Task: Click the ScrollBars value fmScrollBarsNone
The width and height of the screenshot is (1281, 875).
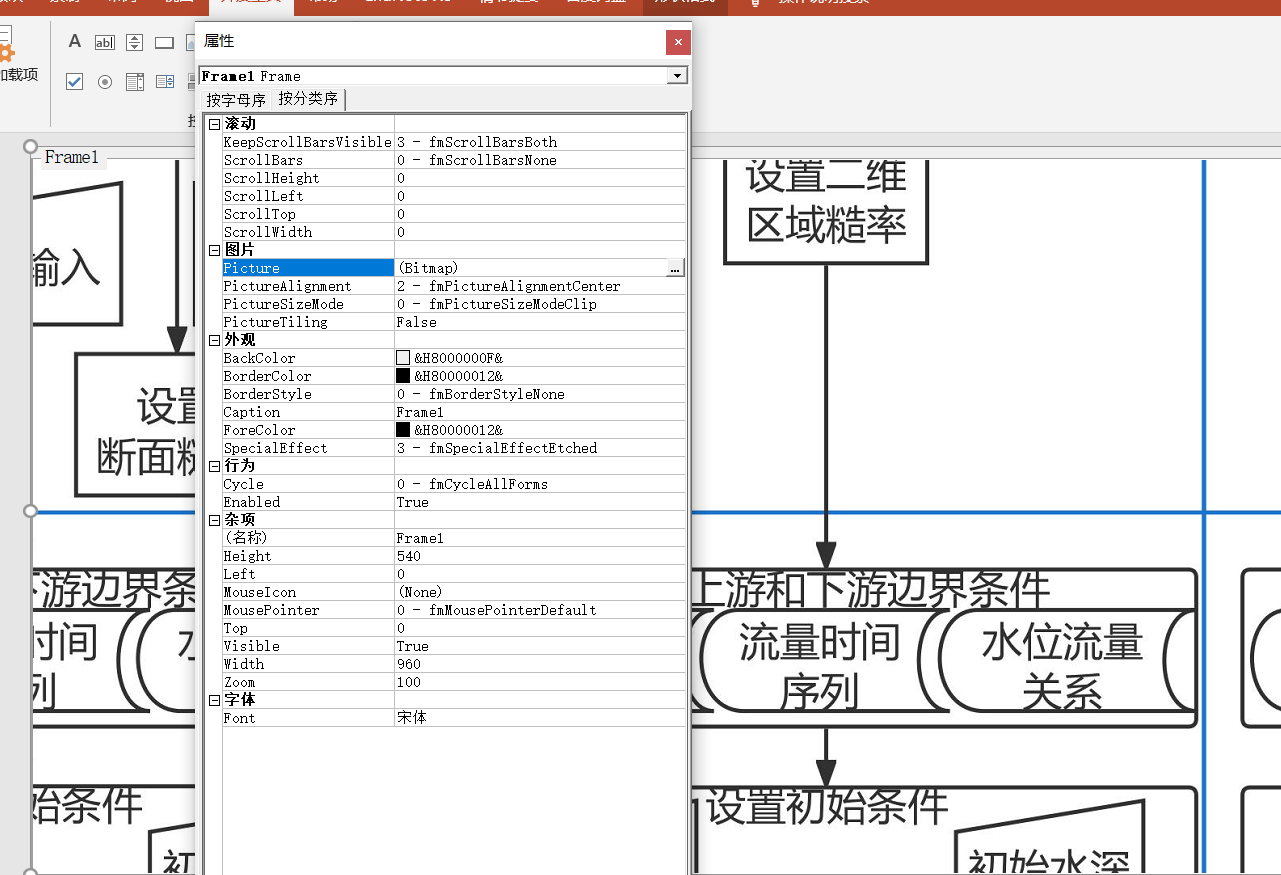Action: tap(476, 160)
